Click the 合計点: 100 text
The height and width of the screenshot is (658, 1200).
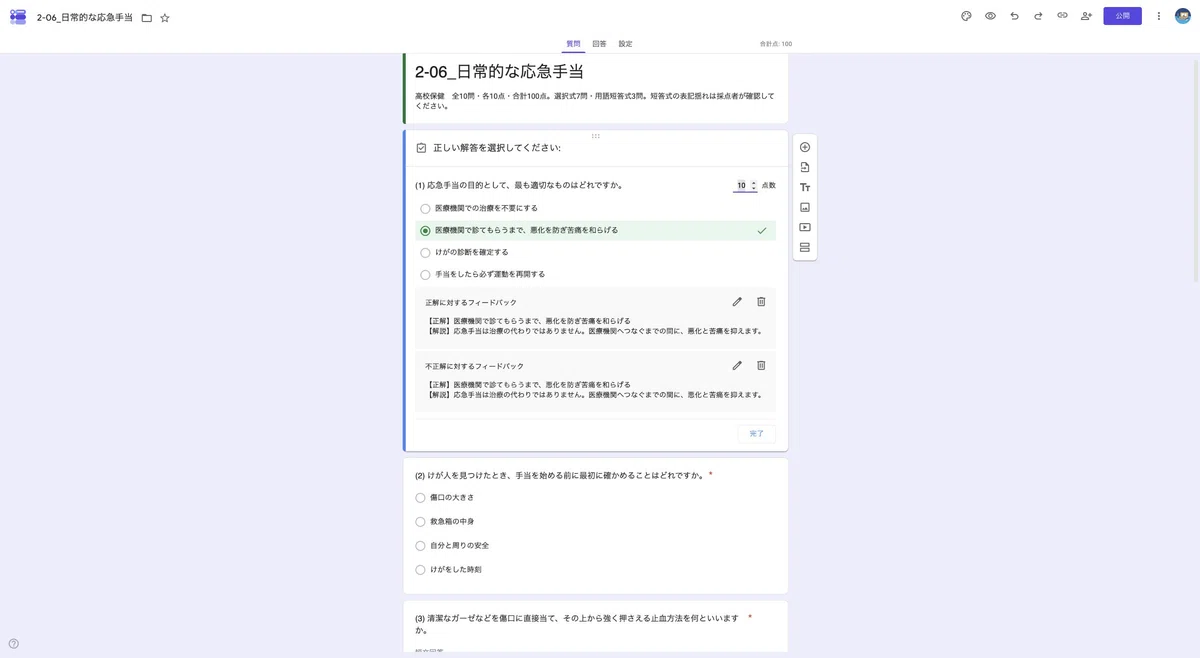[x=776, y=44]
